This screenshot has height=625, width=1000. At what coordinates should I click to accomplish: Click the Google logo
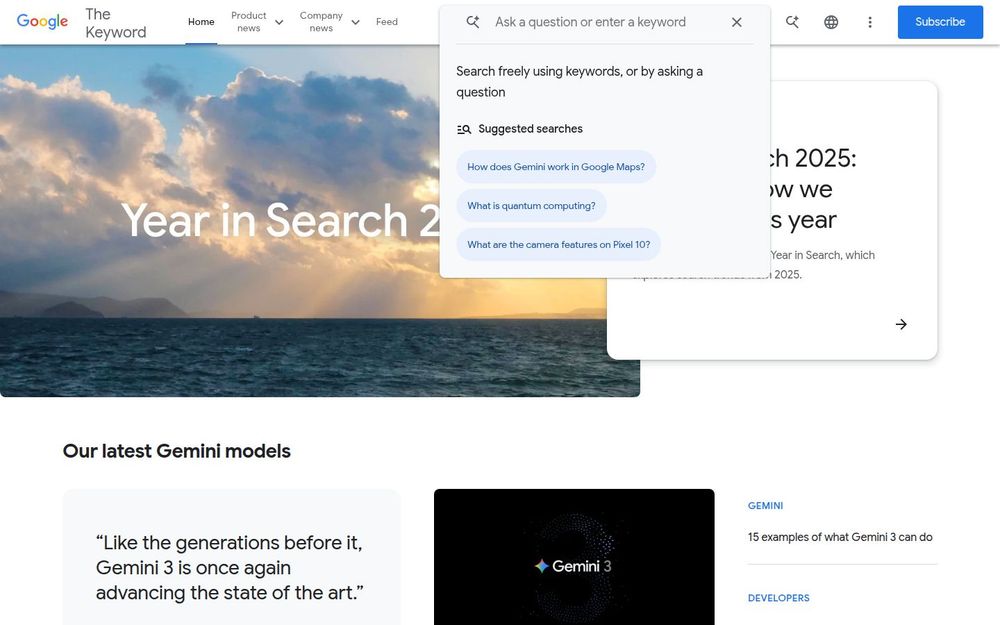coord(40,21)
